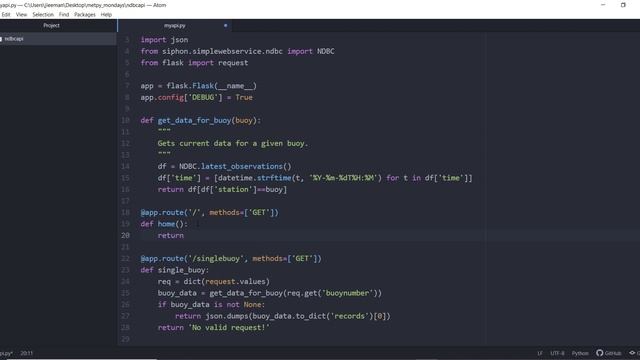The width and height of the screenshot is (640, 360).
Task: Click the modified-dot on myapi.py tab
Action: pos(225,25)
